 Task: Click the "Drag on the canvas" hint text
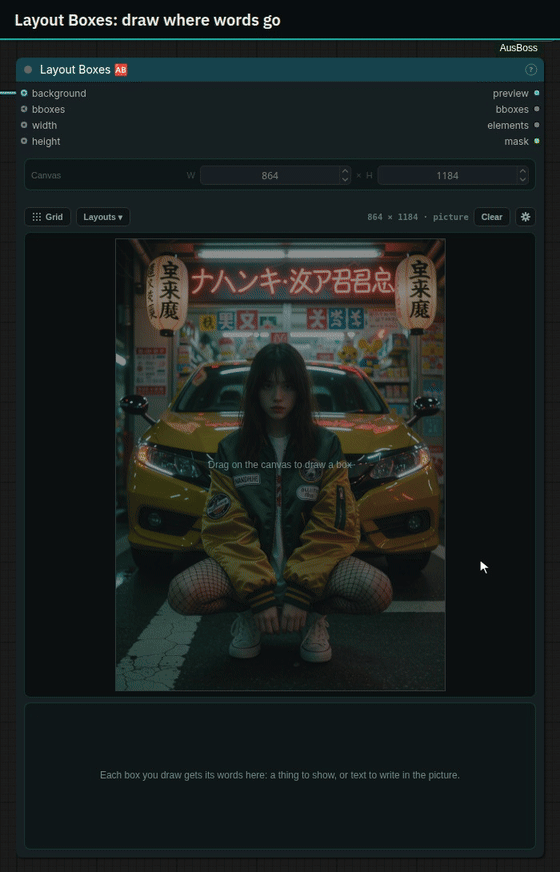pos(280,464)
